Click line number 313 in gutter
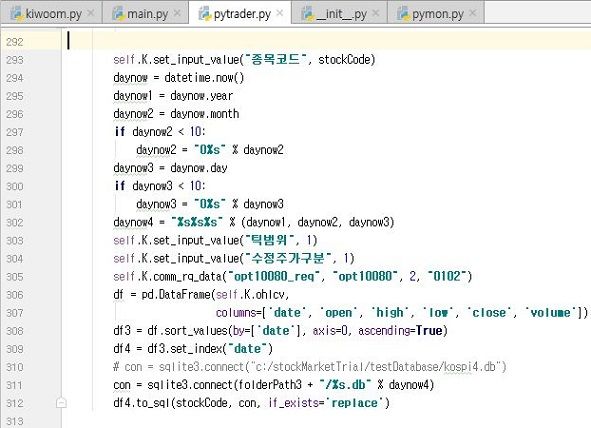The image size is (591, 428). point(15,421)
